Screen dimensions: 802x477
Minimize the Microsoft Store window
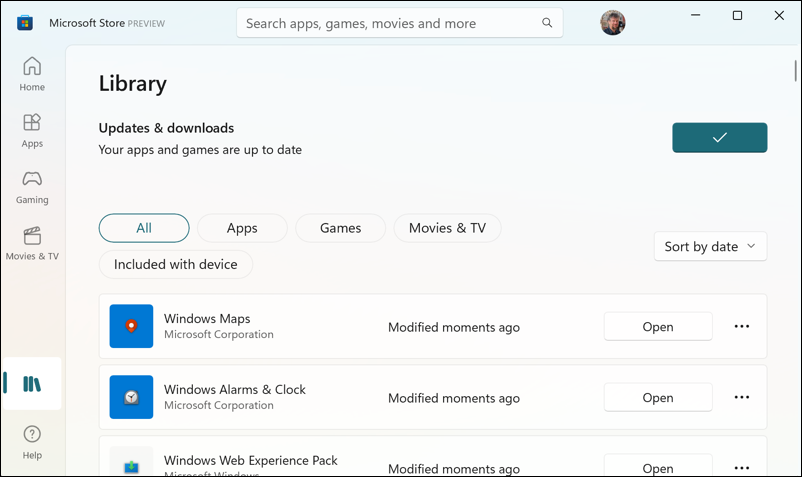point(695,15)
